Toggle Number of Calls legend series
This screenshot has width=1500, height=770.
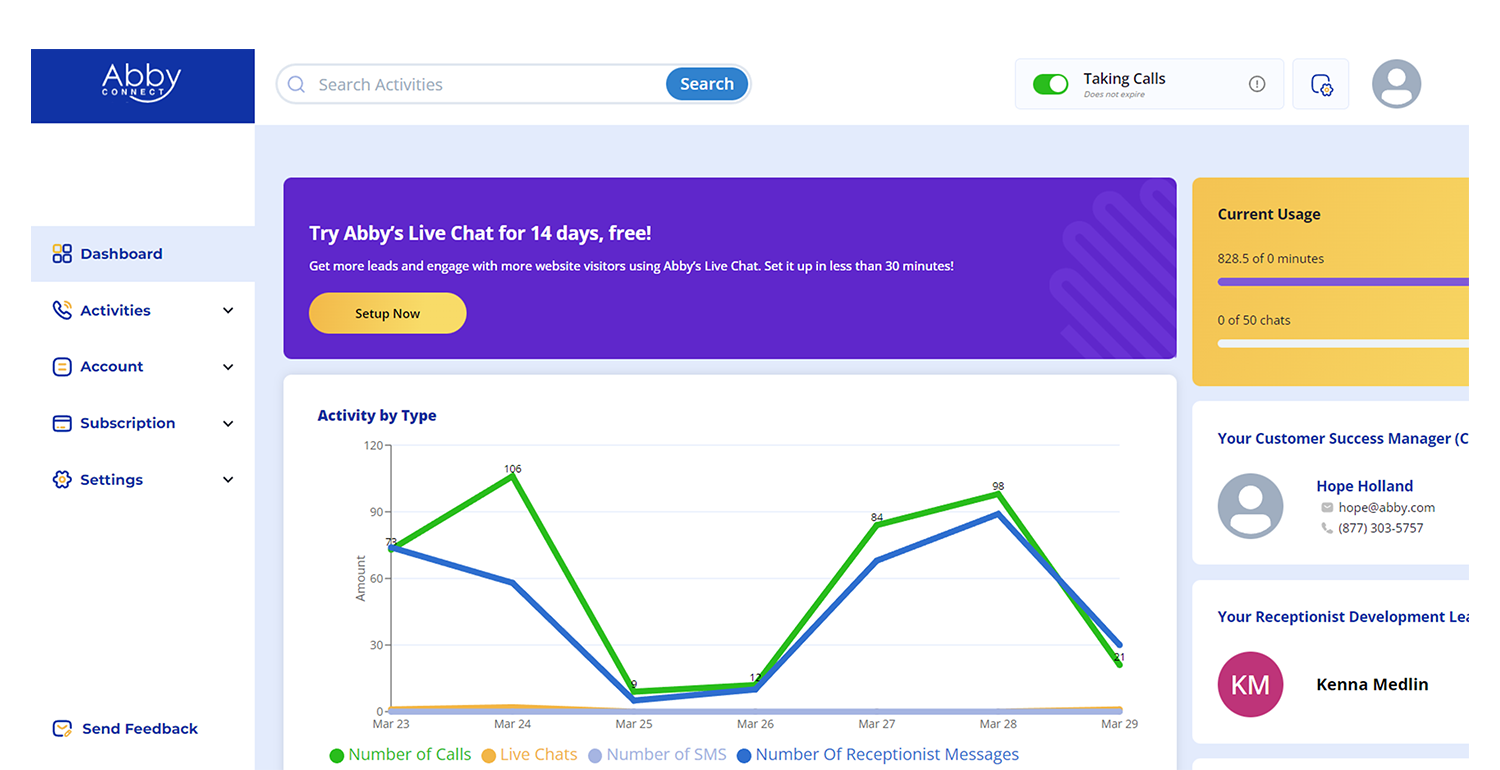coord(400,755)
